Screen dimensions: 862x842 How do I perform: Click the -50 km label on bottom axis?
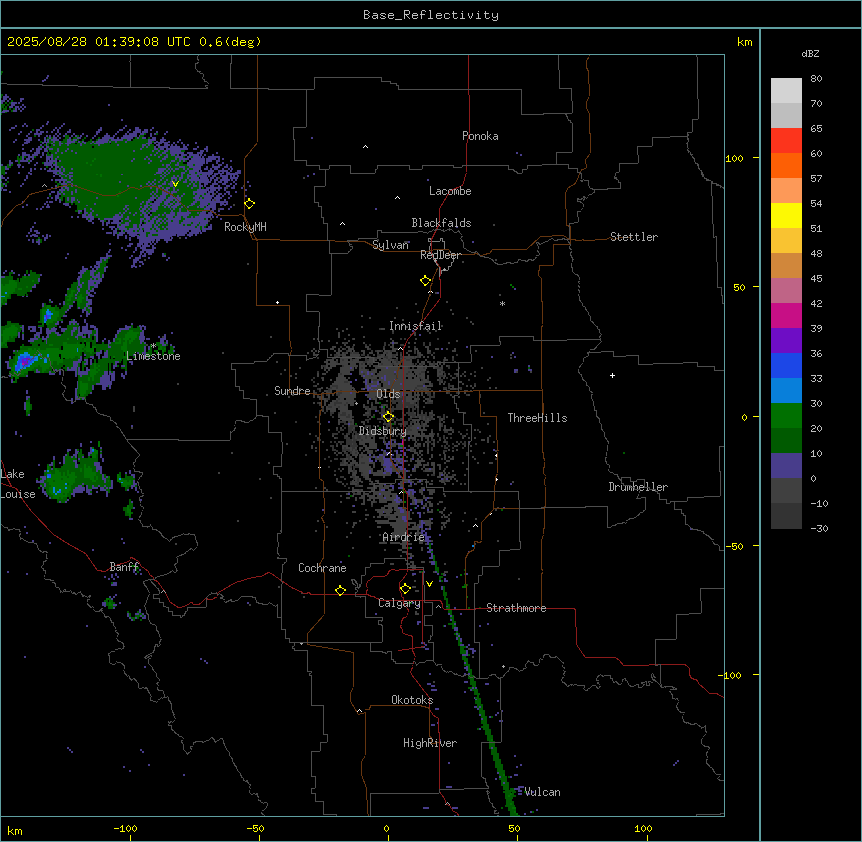255,828
